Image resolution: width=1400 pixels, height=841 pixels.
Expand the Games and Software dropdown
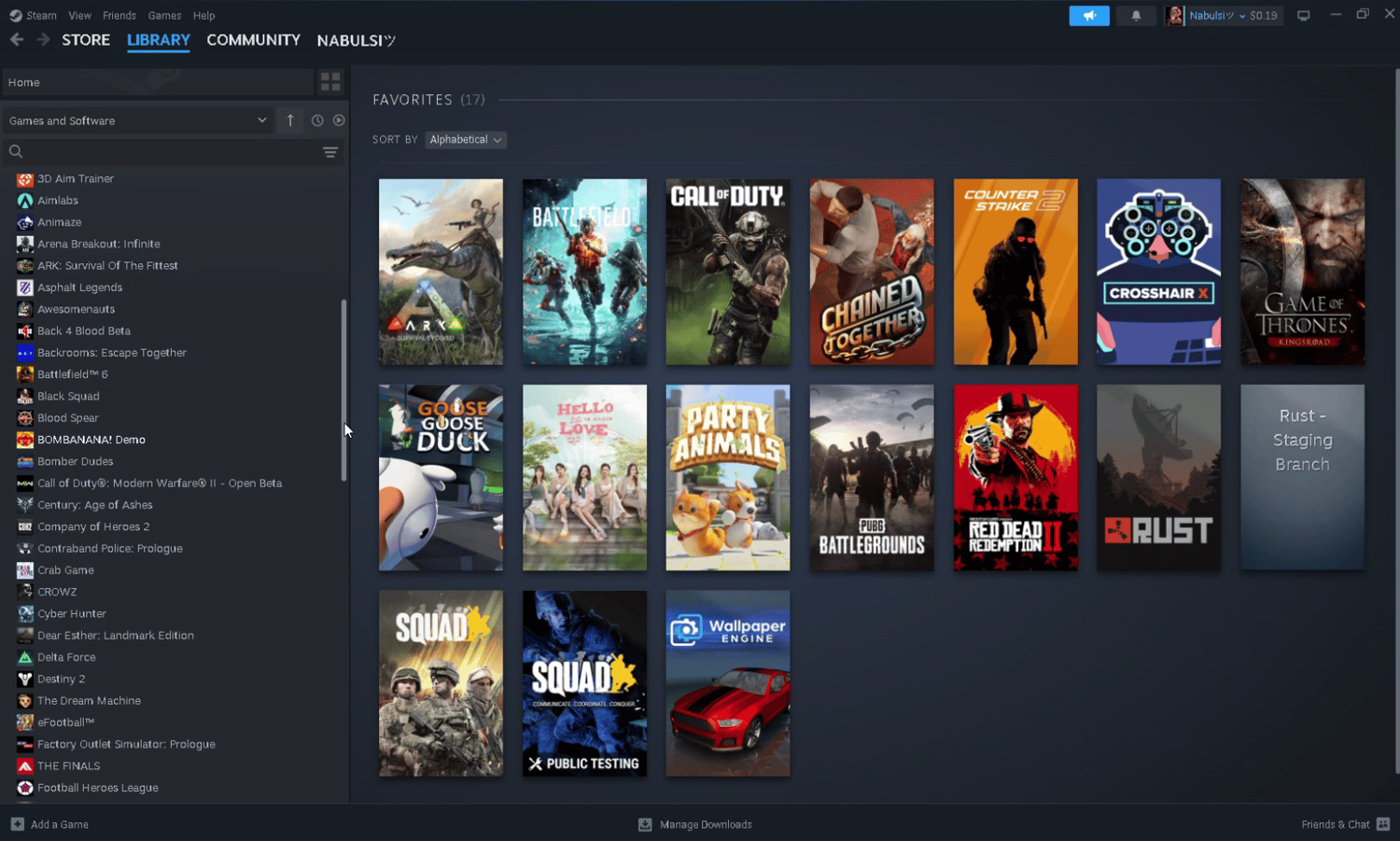coord(138,120)
